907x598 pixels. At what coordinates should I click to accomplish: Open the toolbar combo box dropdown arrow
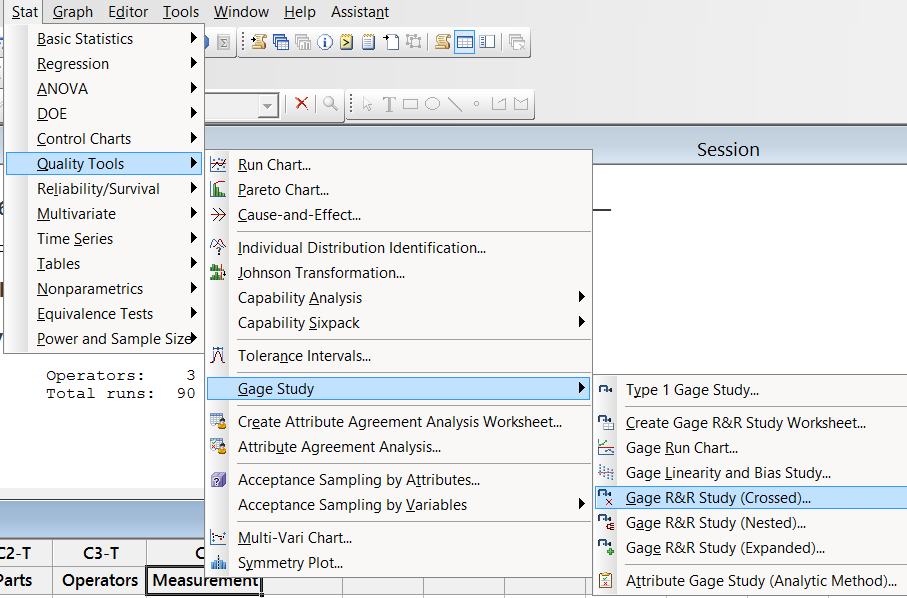[268, 105]
